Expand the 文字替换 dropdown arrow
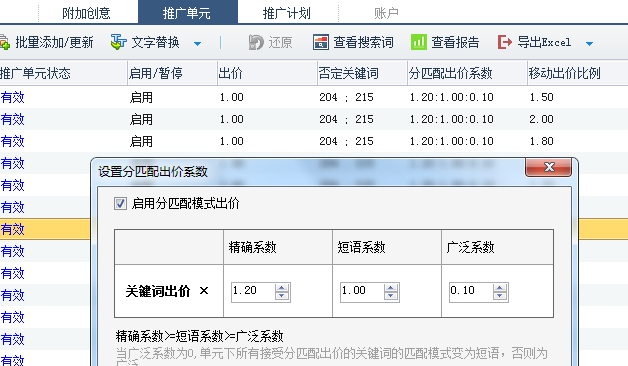Viewport: 628px width, 366px height. point(197,43)
